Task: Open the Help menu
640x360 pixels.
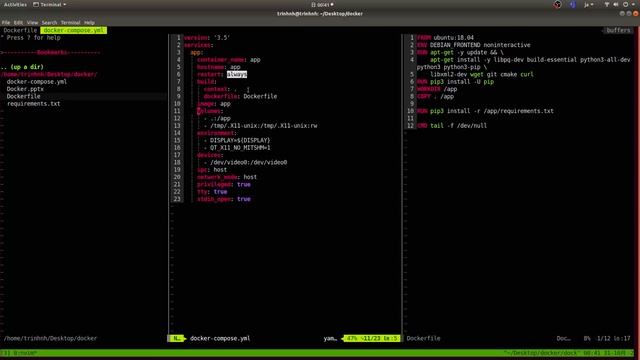Action: pyautogui.click(x=89, y=22)
